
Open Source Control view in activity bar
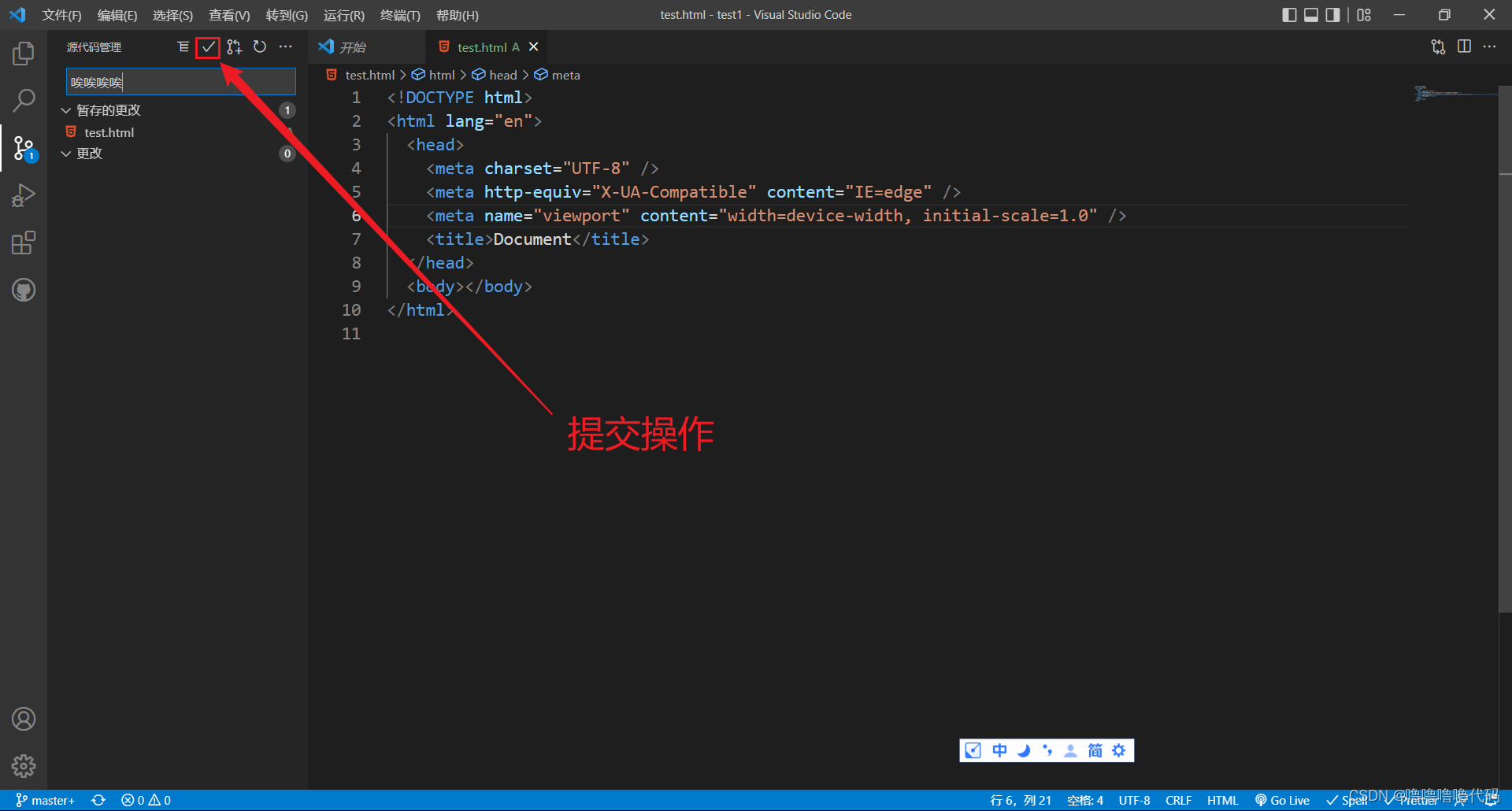pyautogui.click(x=24, y=148)
